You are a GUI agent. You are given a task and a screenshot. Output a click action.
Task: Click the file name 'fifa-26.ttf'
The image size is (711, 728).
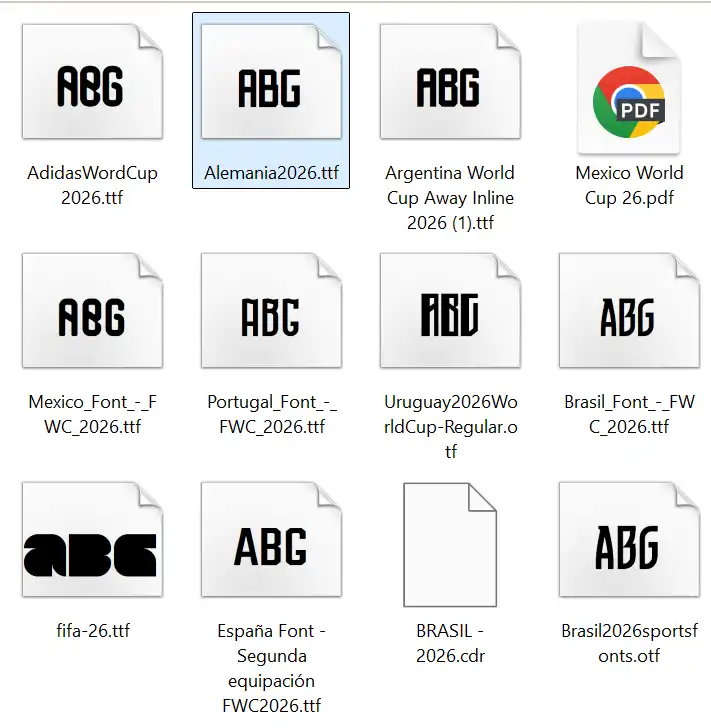[x=93, y=630]
